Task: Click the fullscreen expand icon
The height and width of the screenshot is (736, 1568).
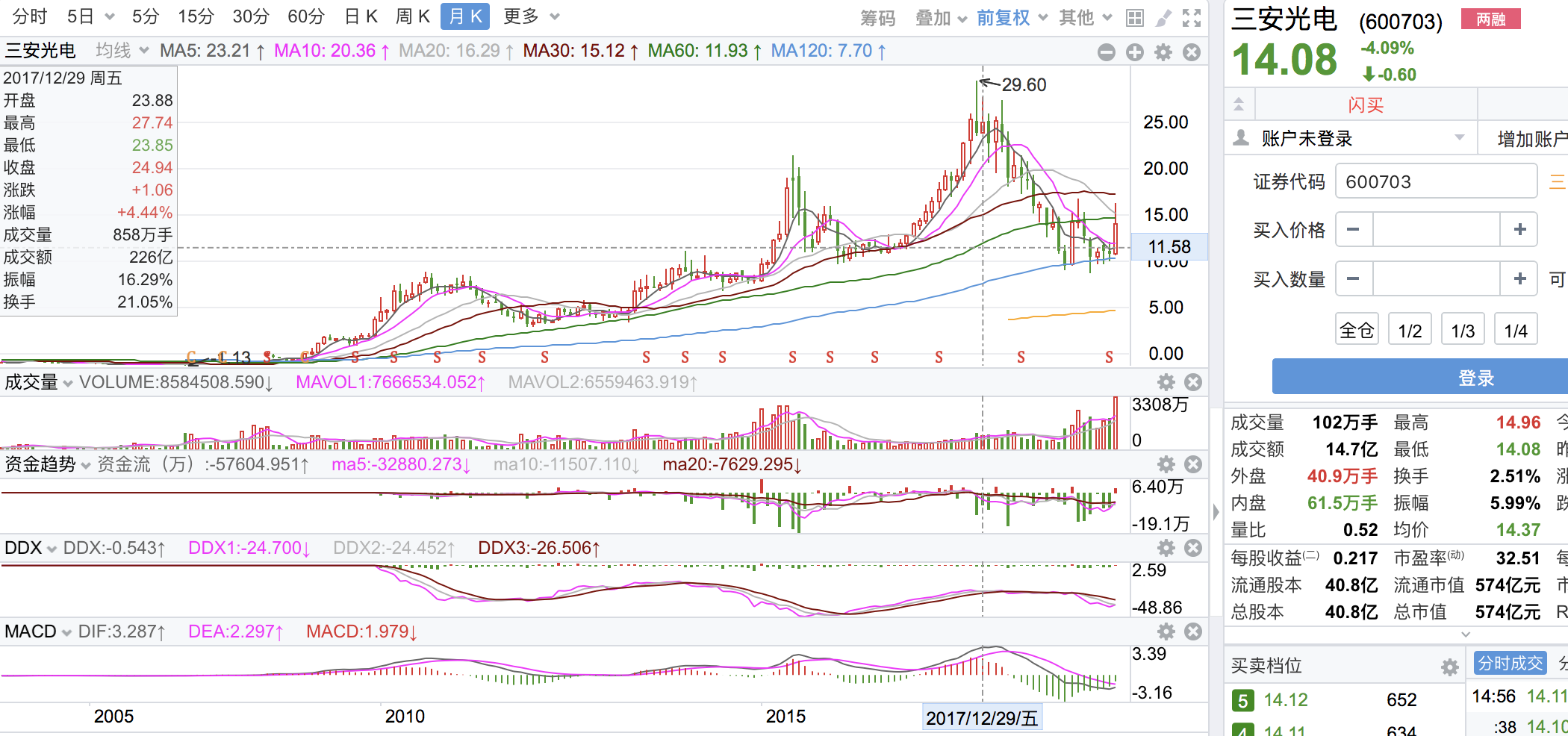Action: click(x=1192, y=18)
